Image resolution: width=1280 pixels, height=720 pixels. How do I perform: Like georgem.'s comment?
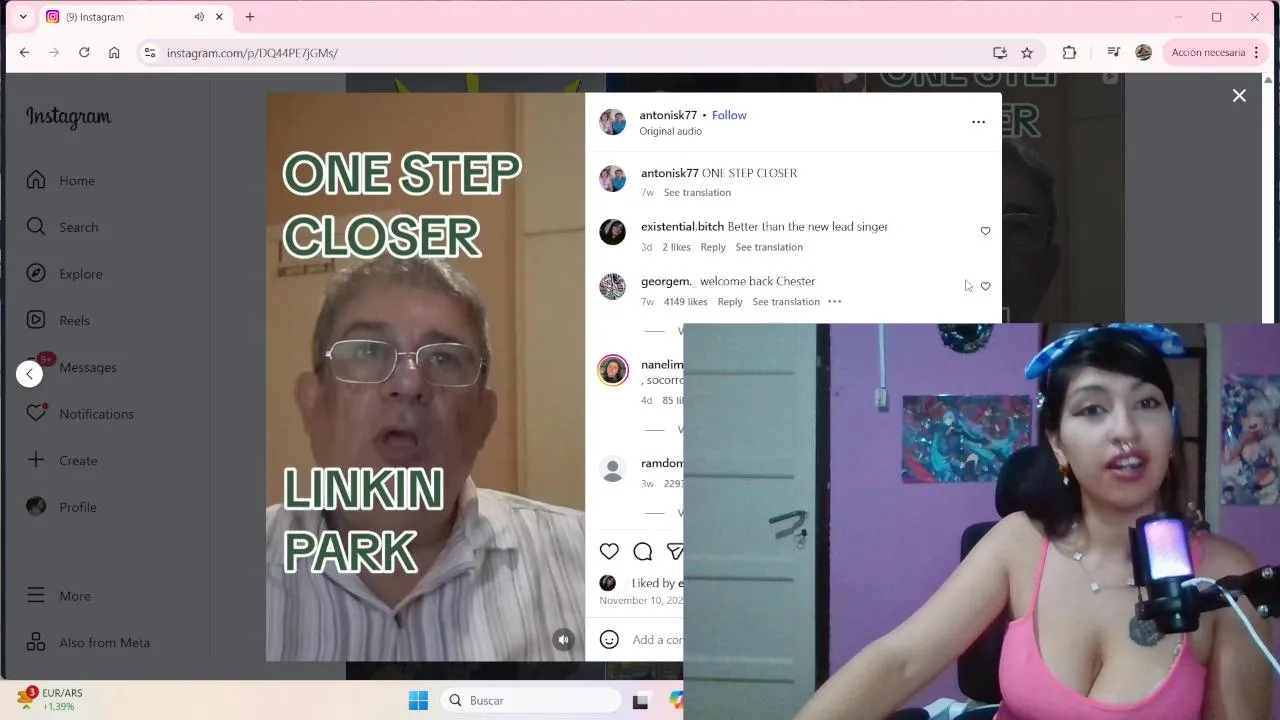(985, 286)
